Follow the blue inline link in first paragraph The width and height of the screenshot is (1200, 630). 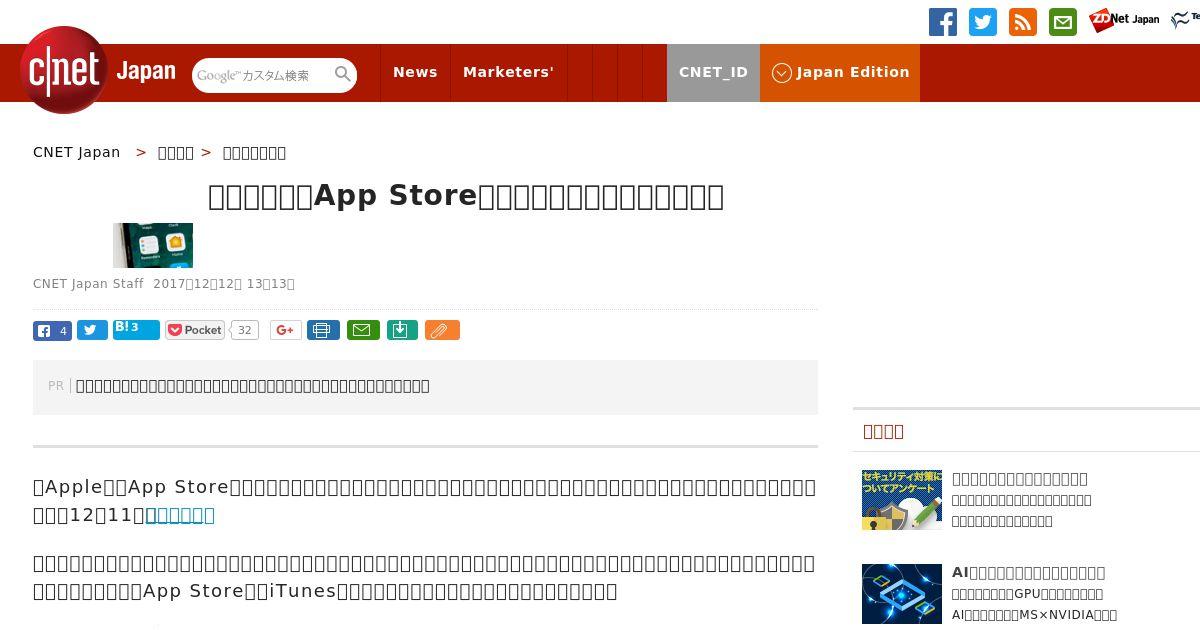(x=180, y=515)
